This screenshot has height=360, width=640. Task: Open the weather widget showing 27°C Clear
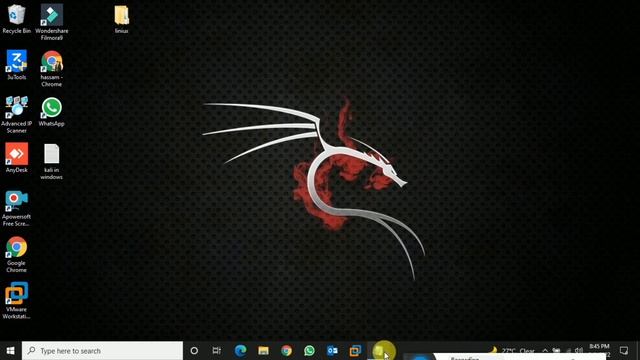point(512,351)
